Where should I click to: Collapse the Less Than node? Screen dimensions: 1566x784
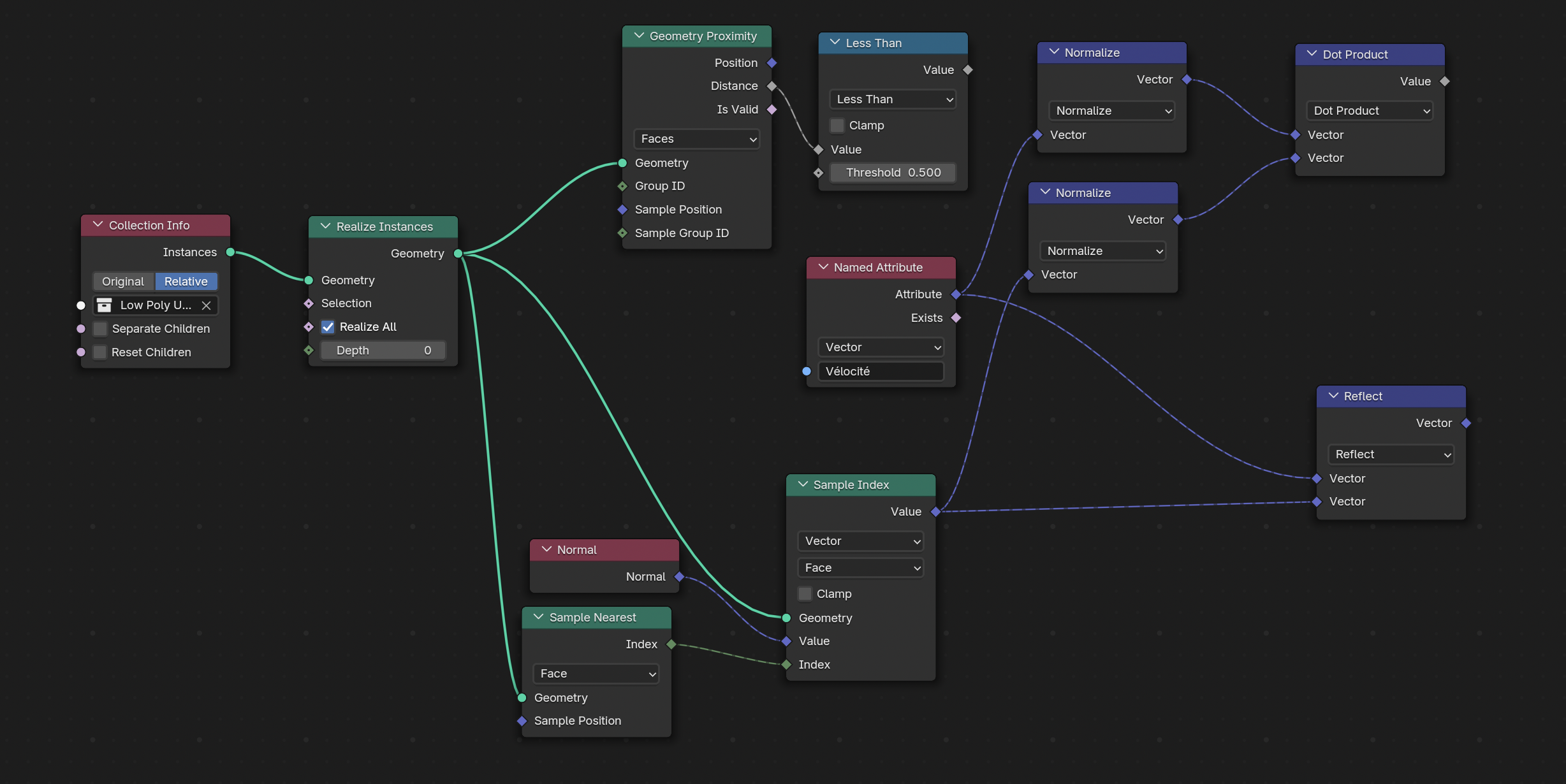point(835,43)
